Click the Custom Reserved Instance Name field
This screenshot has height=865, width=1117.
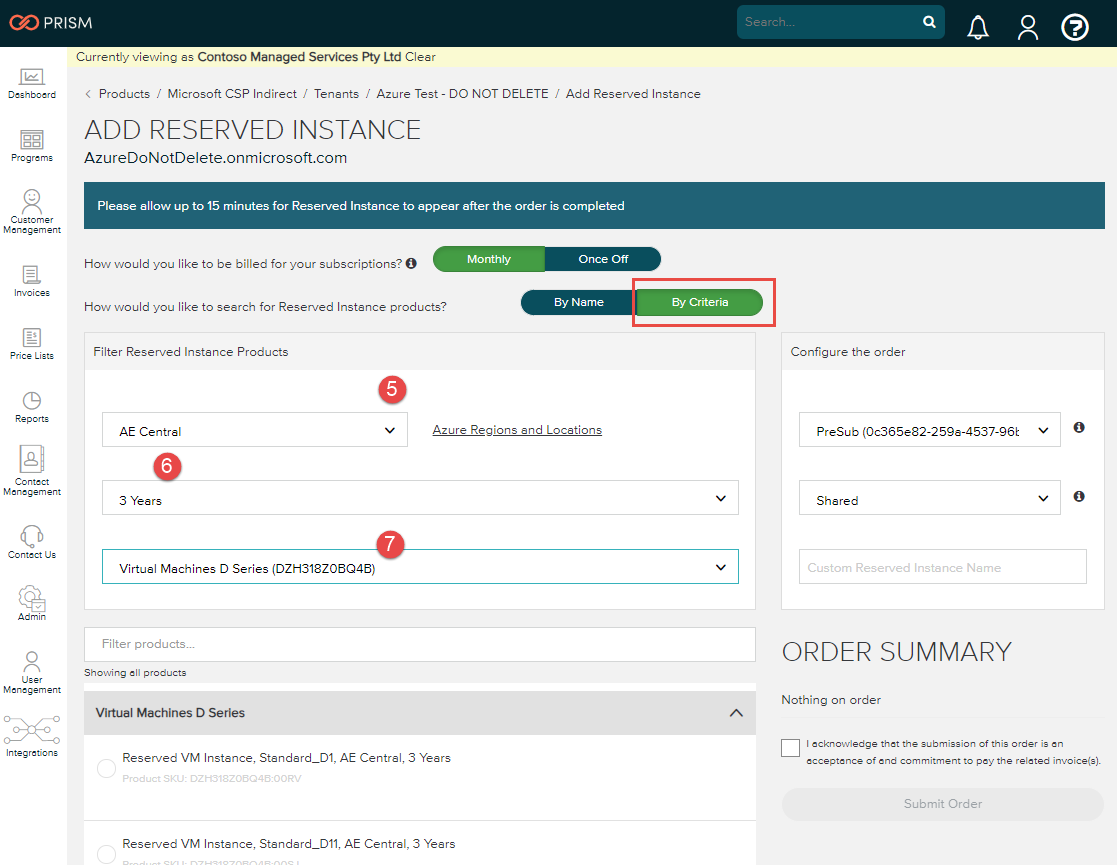942,567
